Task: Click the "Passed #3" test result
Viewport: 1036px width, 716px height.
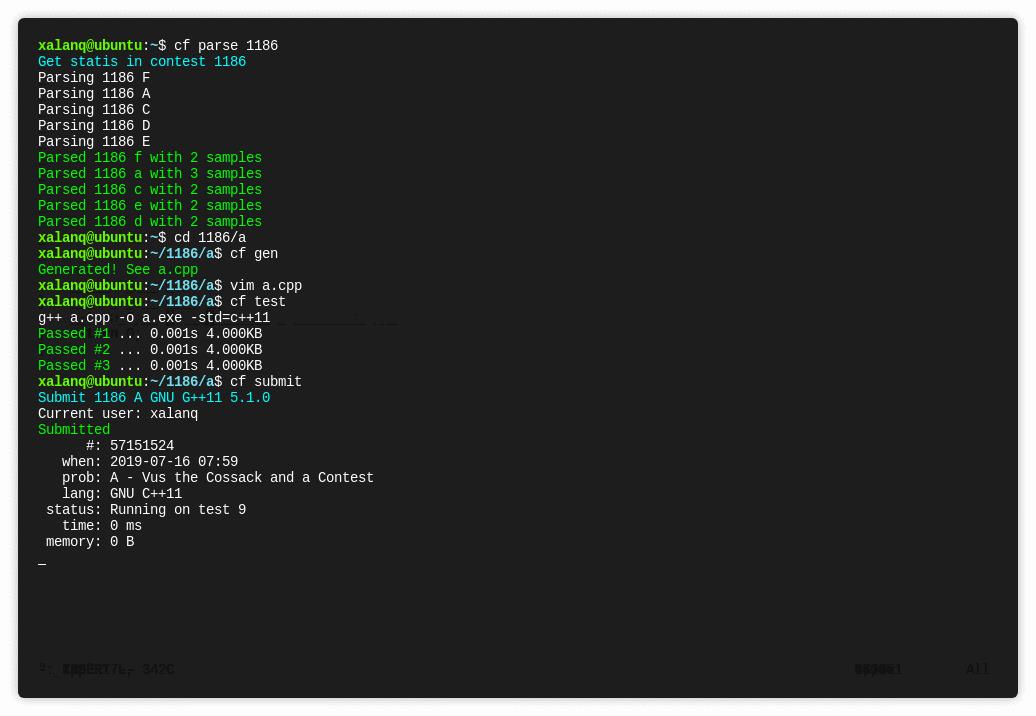Action: (x=74, y=366)
